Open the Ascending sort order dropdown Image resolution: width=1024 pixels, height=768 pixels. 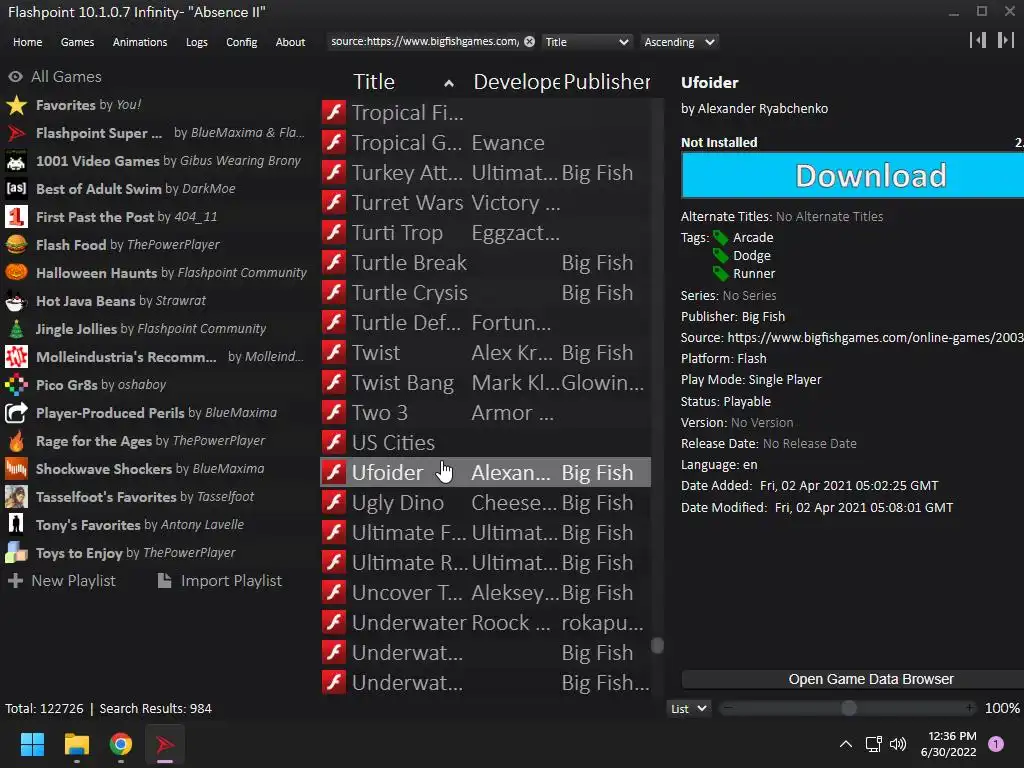point(679,42)
